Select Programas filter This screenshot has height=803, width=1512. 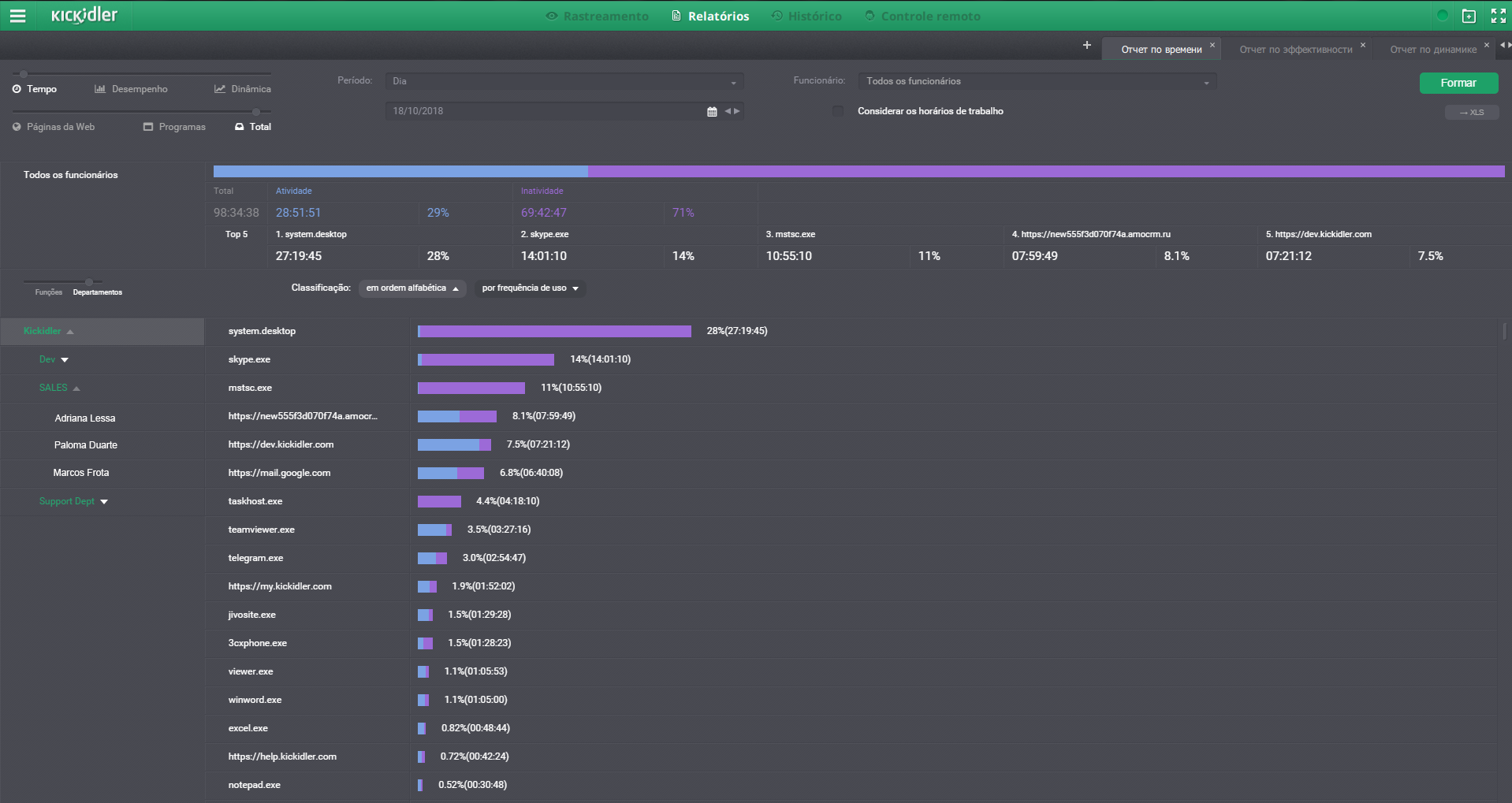(174, 127)
